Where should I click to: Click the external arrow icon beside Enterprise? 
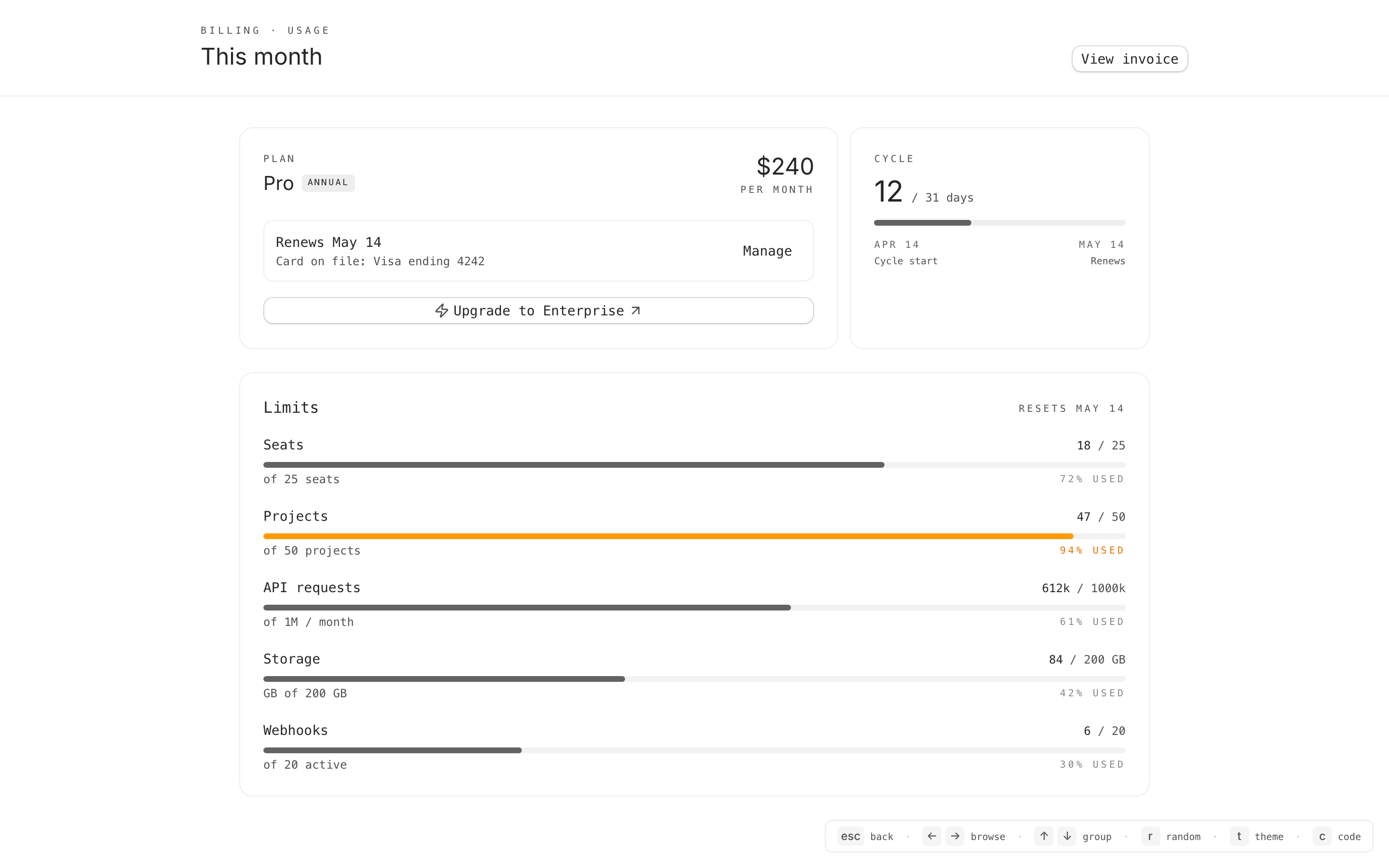coord(635,311)
